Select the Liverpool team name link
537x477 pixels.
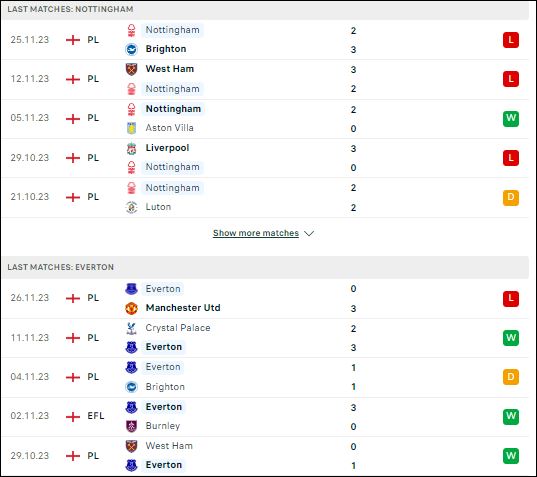tap(167, 148)
